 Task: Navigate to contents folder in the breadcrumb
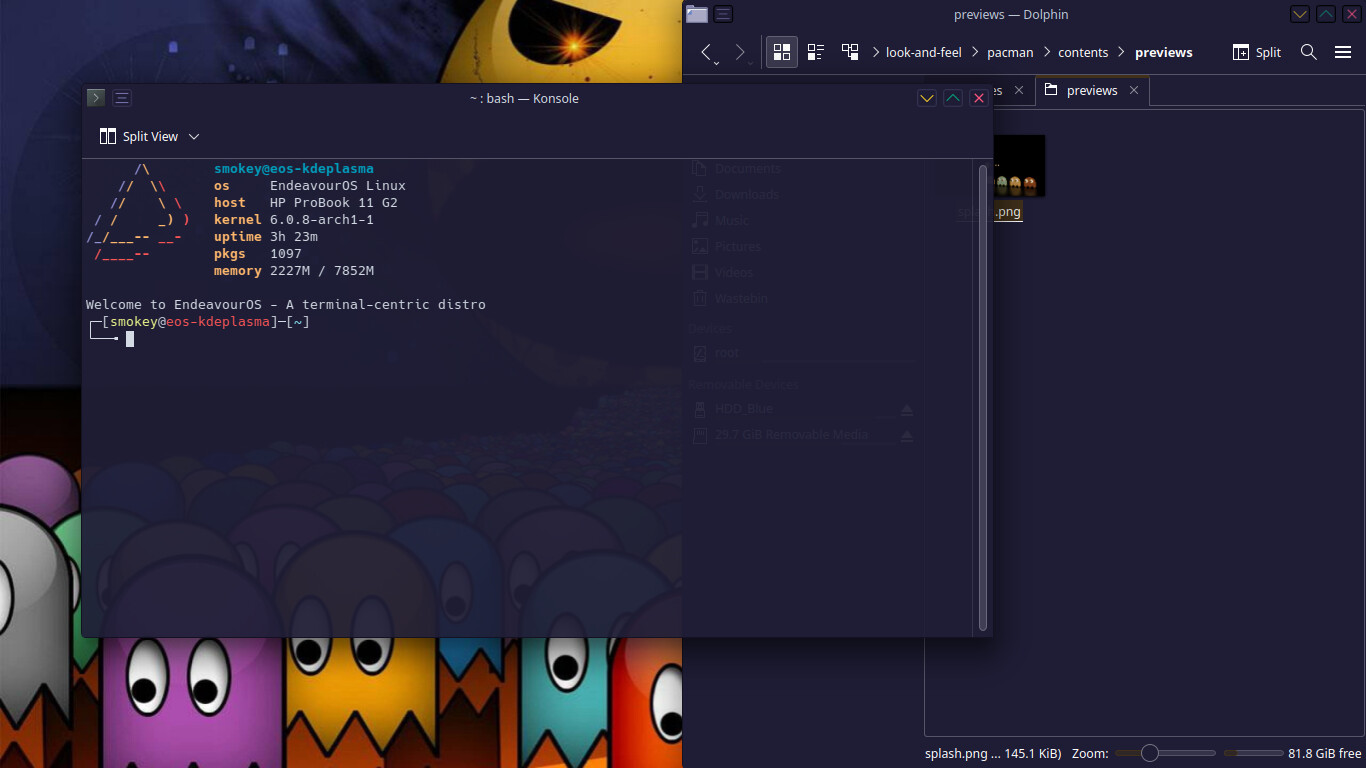(1083, 52)
